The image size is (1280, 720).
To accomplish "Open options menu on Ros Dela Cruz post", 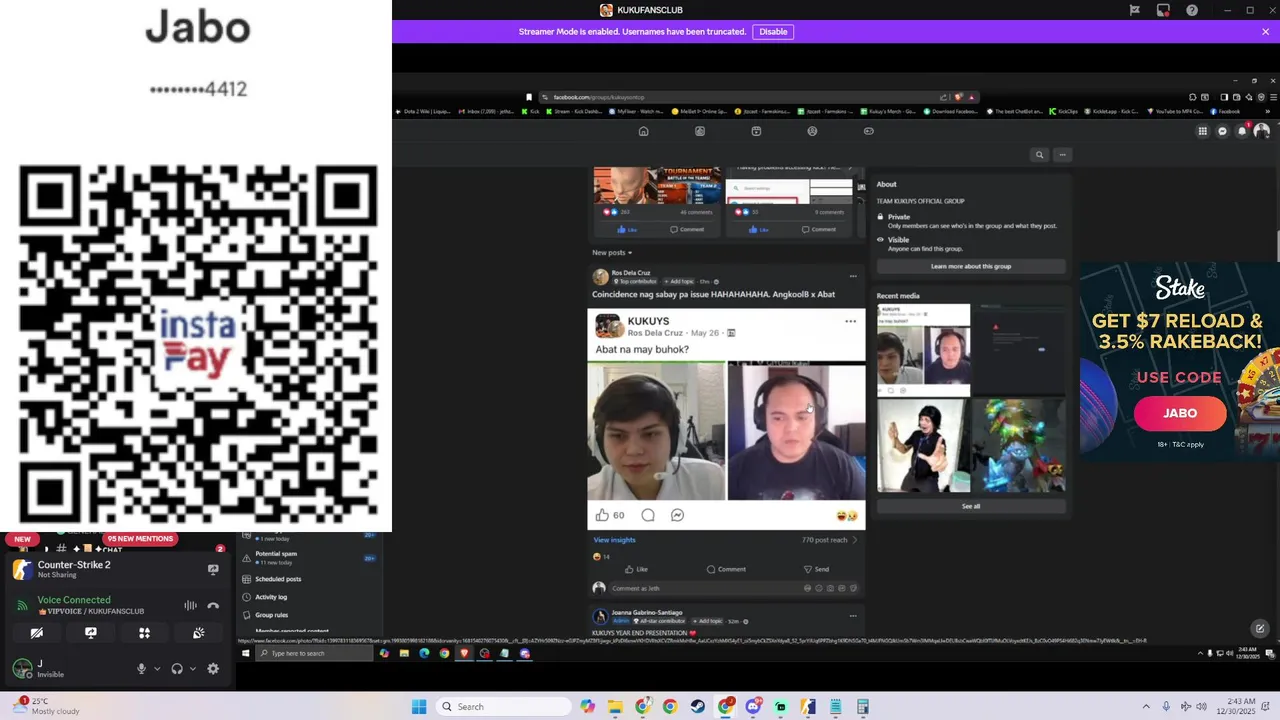I will pyautogui.click(x=853, y=276).
